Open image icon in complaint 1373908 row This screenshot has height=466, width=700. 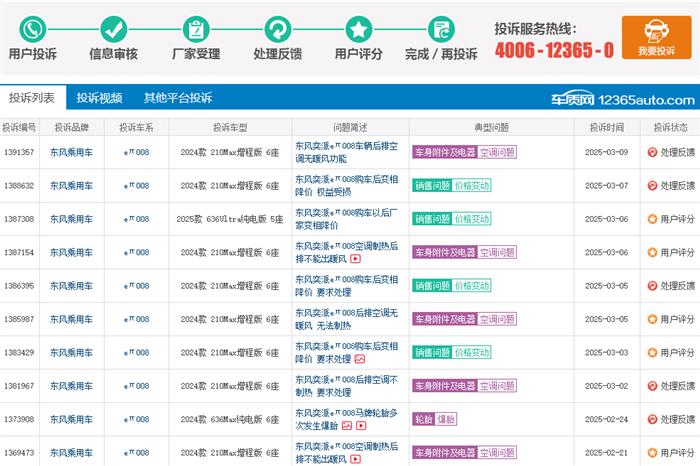point(347,425)
